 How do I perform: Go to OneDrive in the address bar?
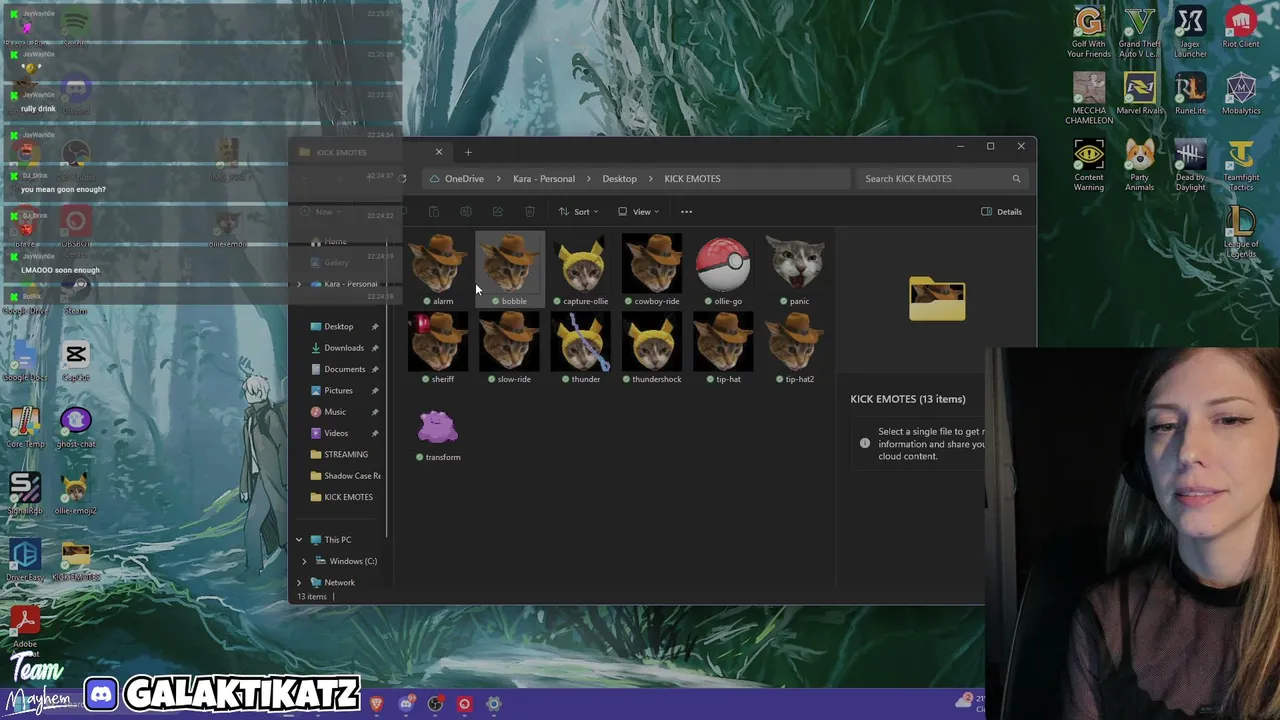(x=464, y=179)
